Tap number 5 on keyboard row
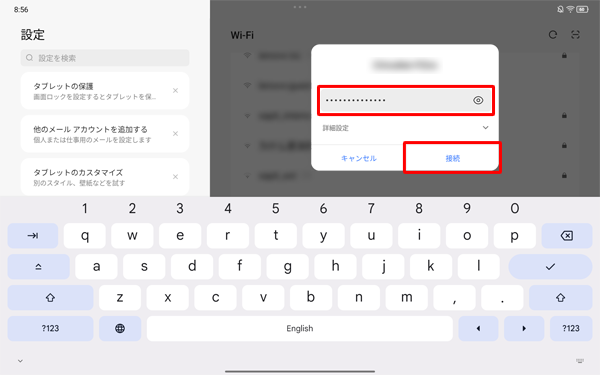This screenshot has height=375, width=600. coord(276,209)
